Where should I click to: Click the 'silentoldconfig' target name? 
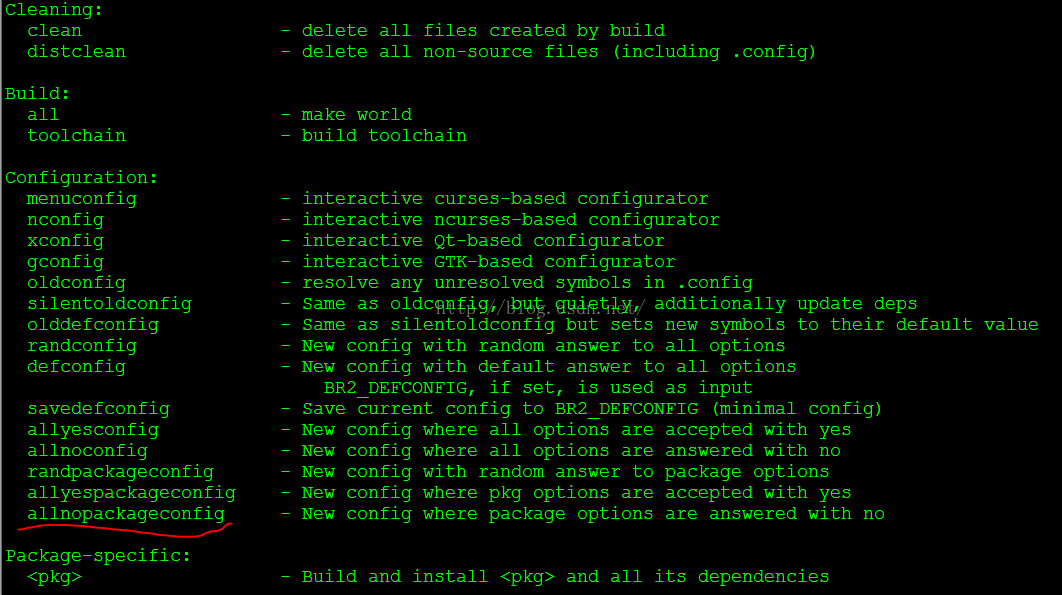click(x=110, y=304)
